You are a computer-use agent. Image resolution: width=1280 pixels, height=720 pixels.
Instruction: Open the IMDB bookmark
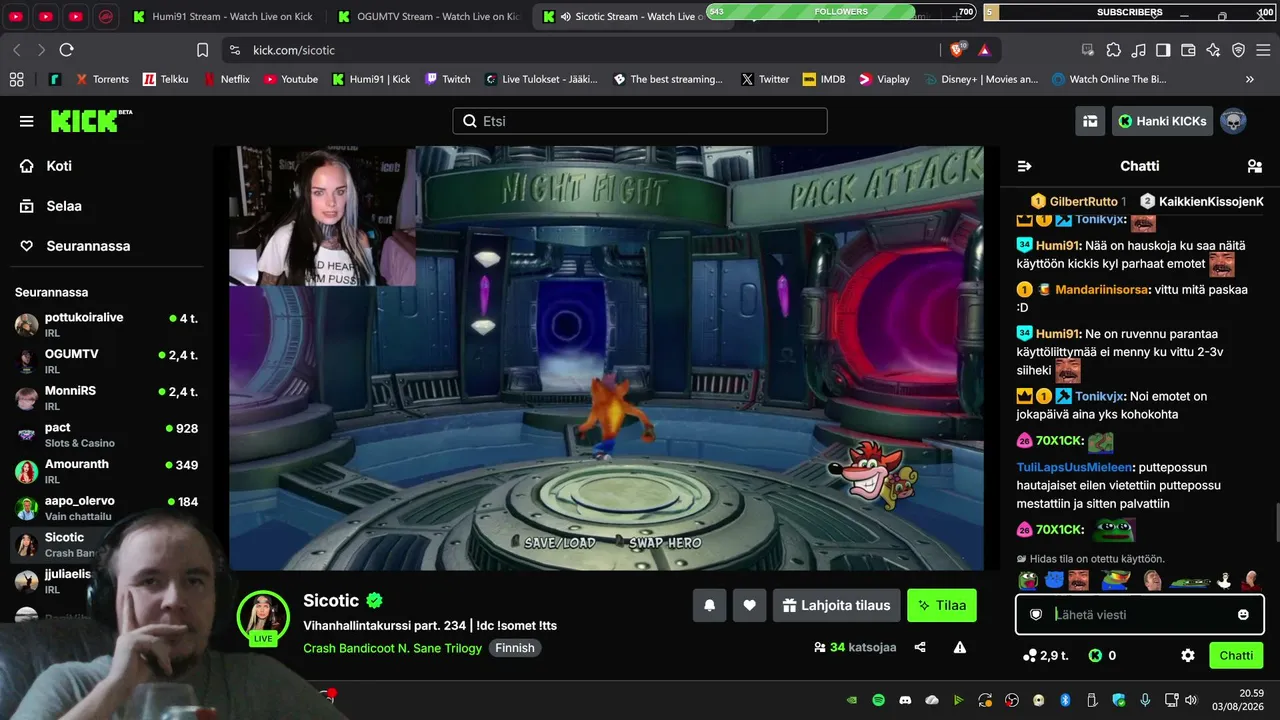(x=824, y=79)
